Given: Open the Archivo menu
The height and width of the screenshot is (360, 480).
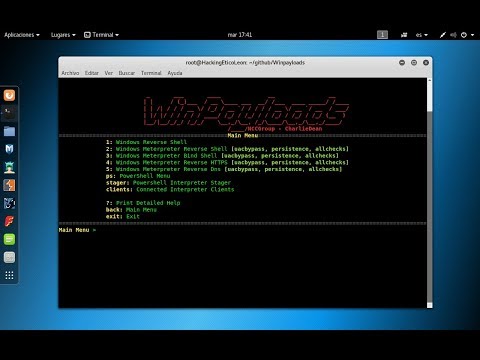Looking at the screenshot, I should 70,73.
